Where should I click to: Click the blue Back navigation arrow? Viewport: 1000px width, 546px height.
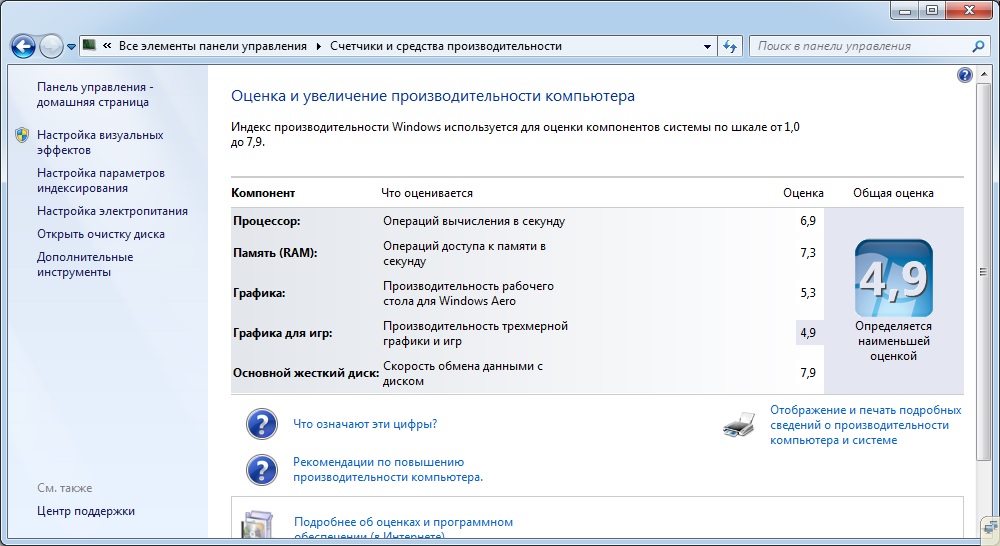pos(23,46)
